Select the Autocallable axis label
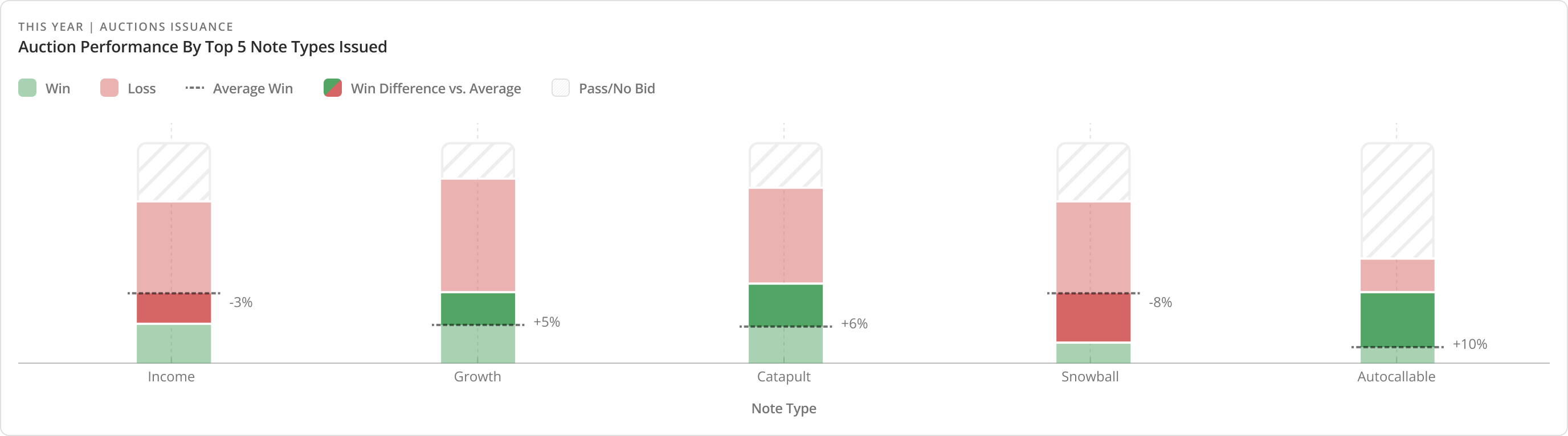The width and height of the screenshot is (1568, 436). 1396,376
